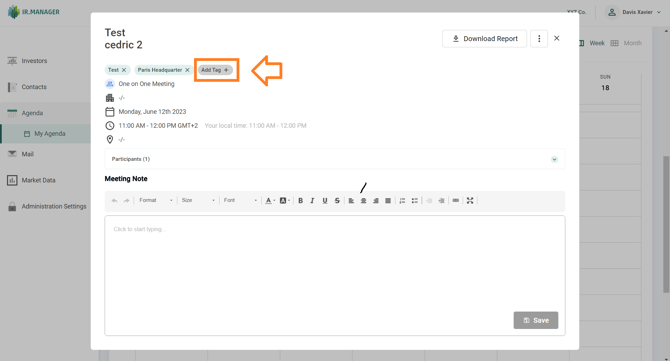Screen dimensions: 670x361
Task: Undo the last edit in editor
Action: click(115, 200)
